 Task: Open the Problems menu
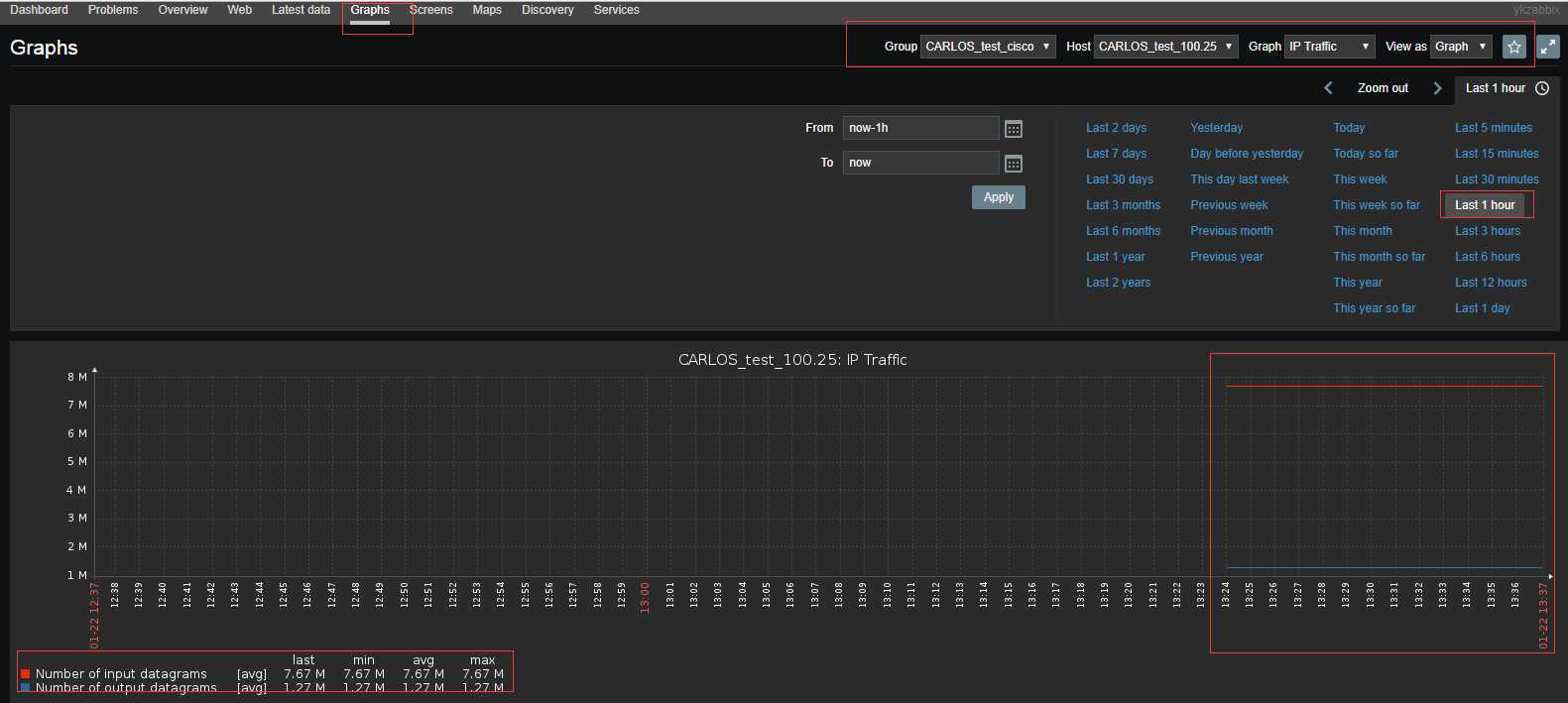(x=113, y=10)
